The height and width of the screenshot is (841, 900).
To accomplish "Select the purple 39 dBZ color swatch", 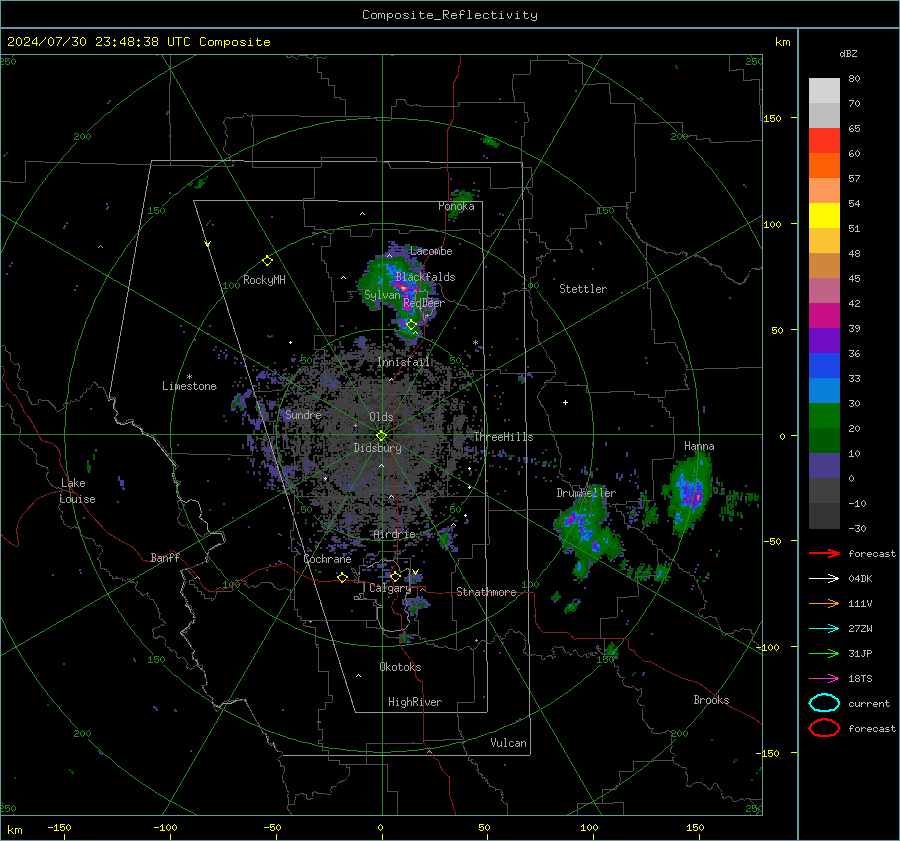I will tap(824, 341).
